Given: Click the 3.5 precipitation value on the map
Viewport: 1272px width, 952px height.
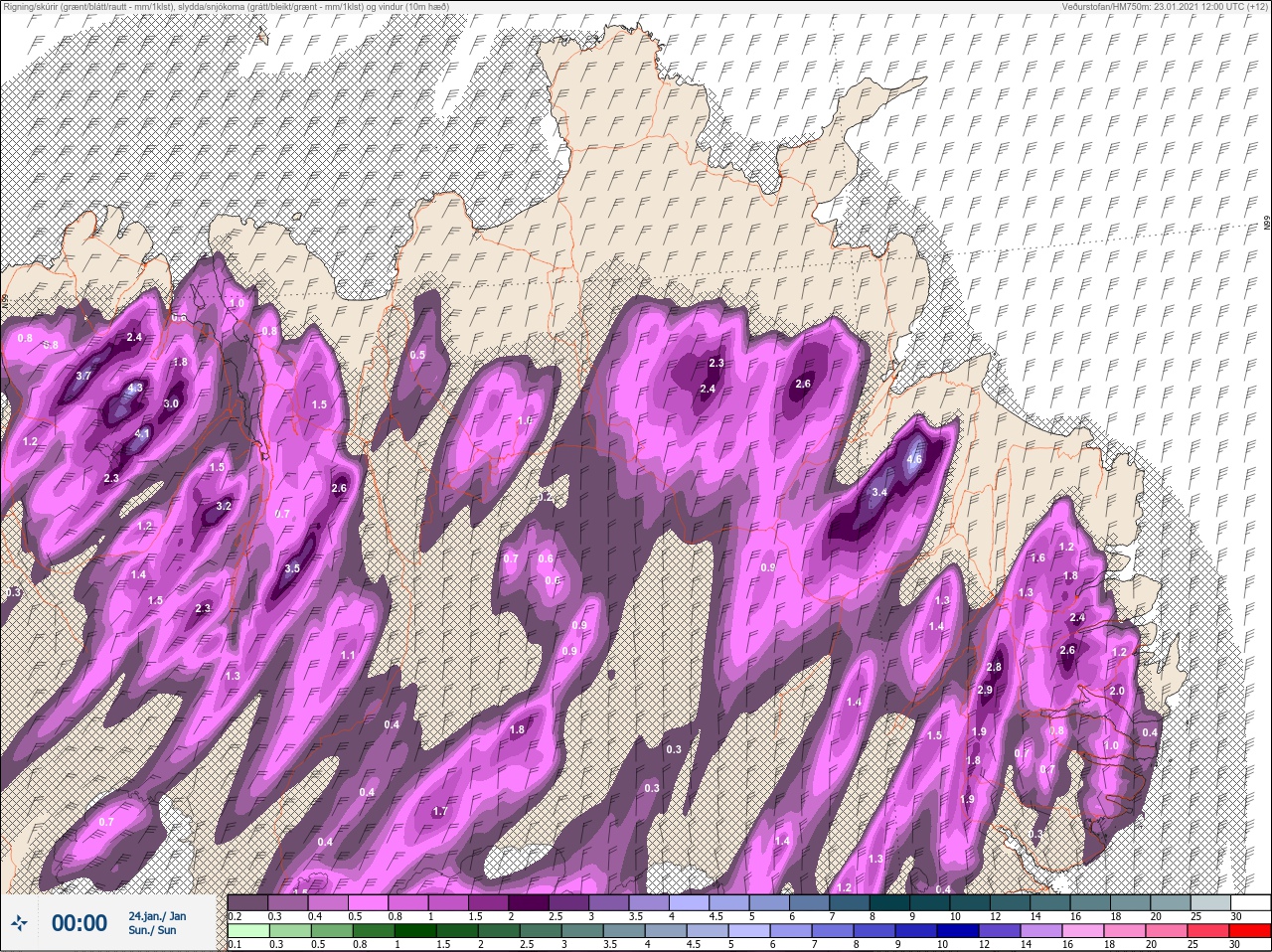Looking at the screenshot, I should coord(292,568).
